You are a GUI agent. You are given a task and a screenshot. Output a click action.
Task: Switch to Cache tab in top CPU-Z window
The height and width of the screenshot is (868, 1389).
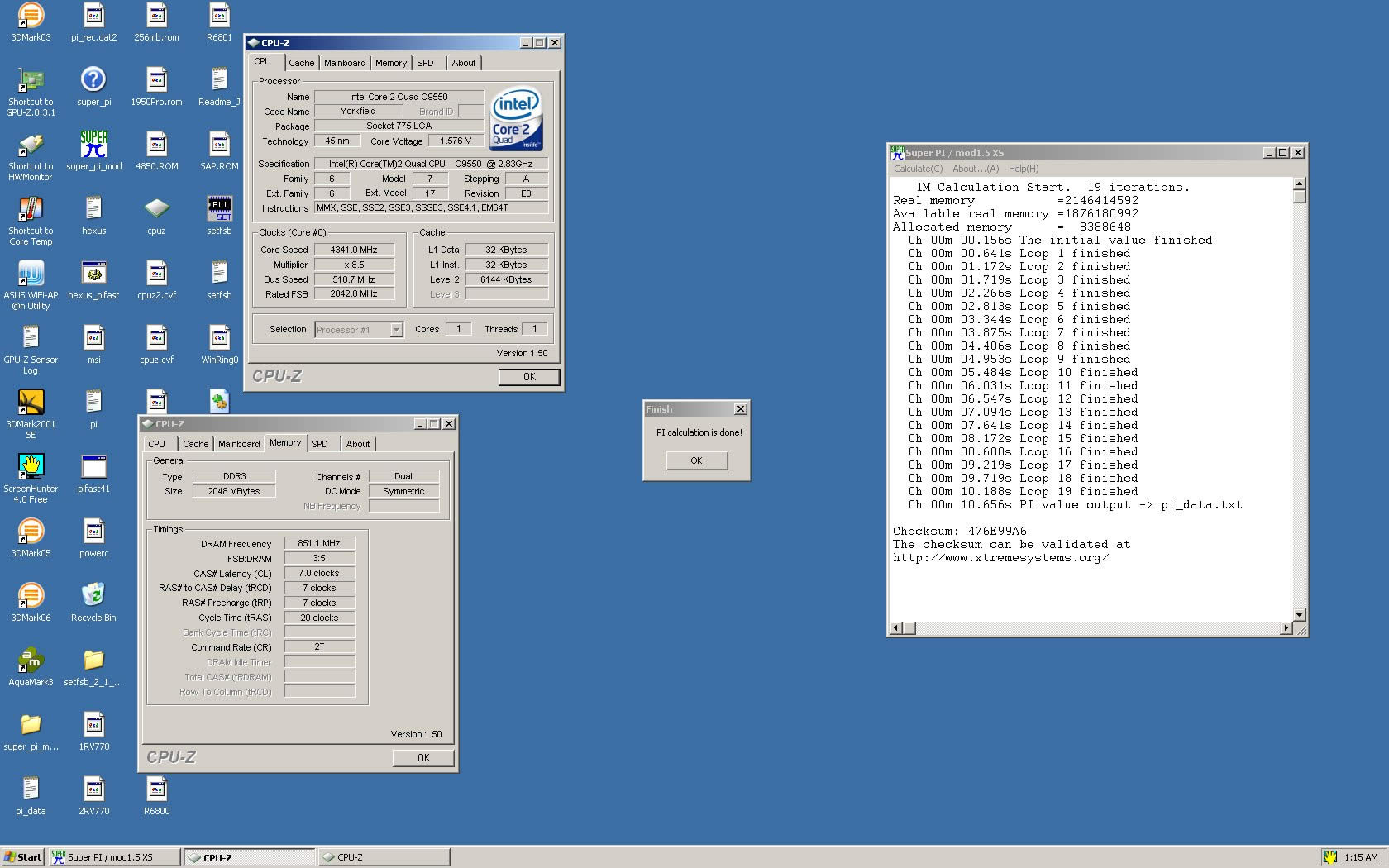(x=301, y=63)
